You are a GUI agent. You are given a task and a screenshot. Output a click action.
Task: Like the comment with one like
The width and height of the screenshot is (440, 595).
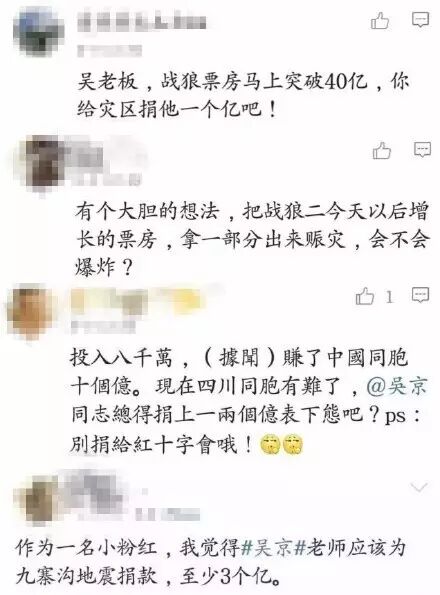click(x=365, y=296)
